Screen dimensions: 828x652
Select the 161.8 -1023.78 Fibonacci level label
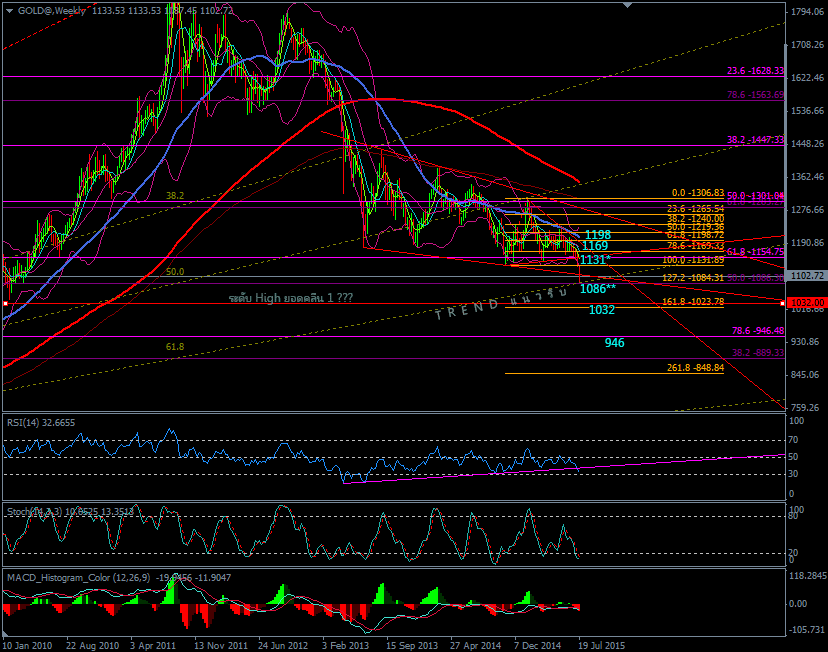(x=693, y=301)
